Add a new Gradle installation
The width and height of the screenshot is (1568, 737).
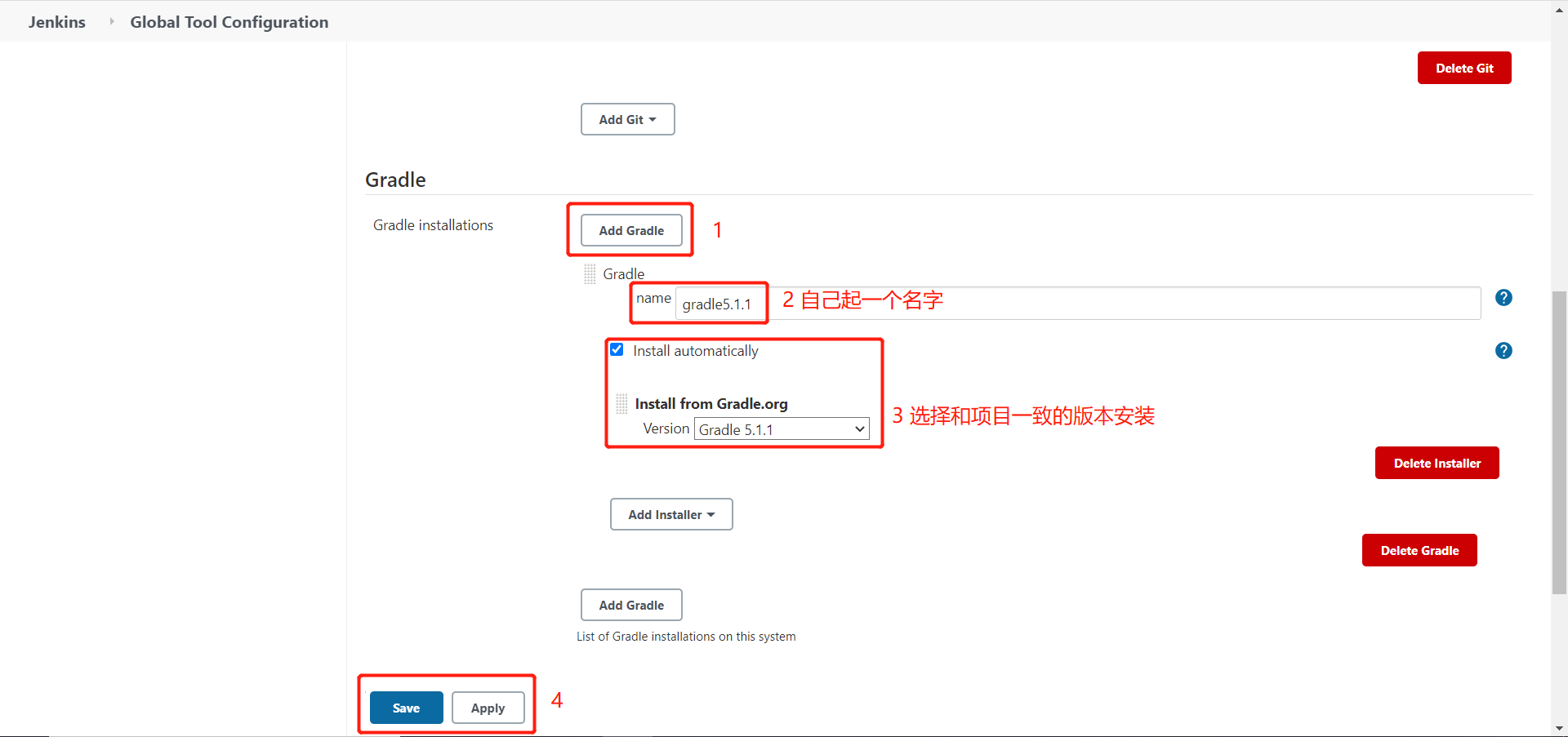click(630, 230)
